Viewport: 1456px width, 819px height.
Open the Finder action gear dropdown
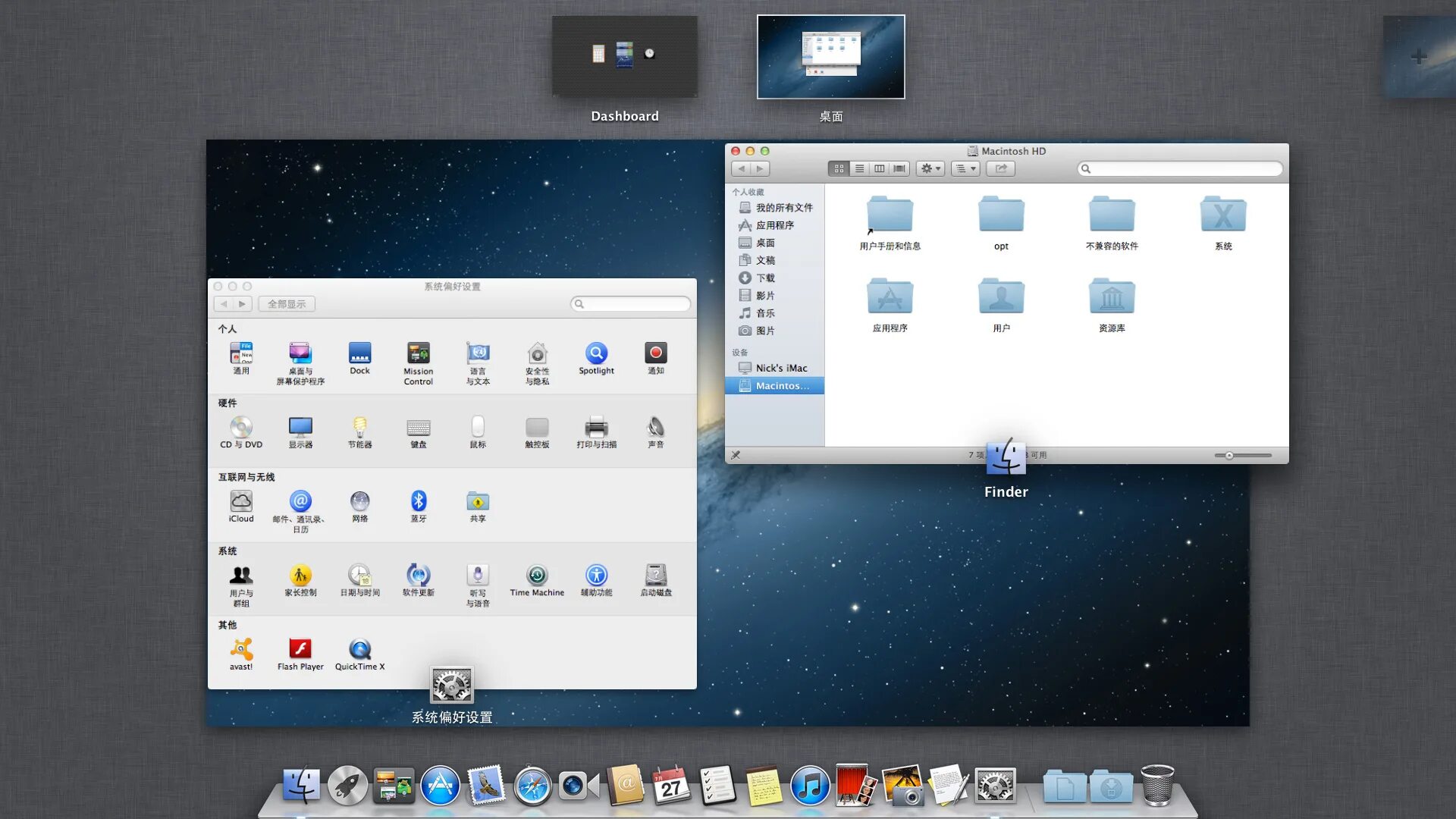930,169
